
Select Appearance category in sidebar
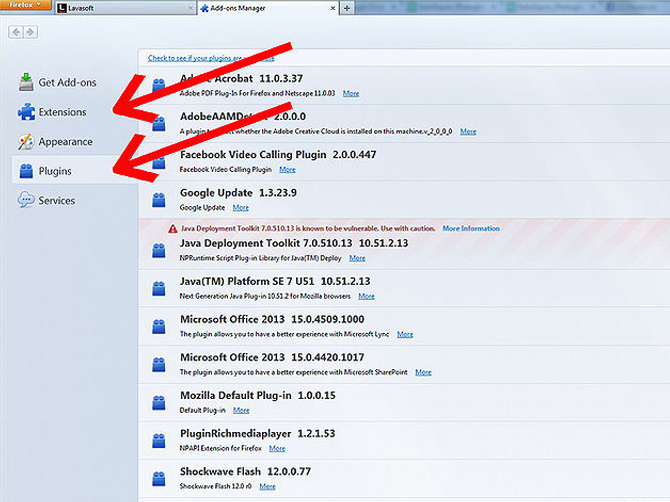pyautogui.click(x=73, y=141)
